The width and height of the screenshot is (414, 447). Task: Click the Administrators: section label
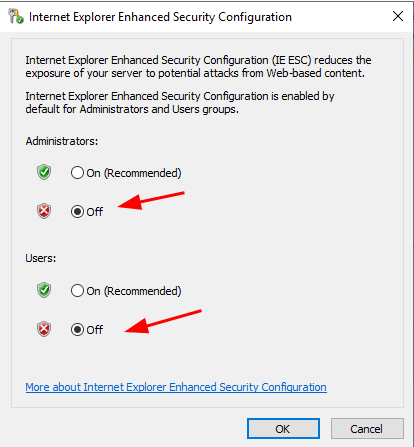click(62, 141)
